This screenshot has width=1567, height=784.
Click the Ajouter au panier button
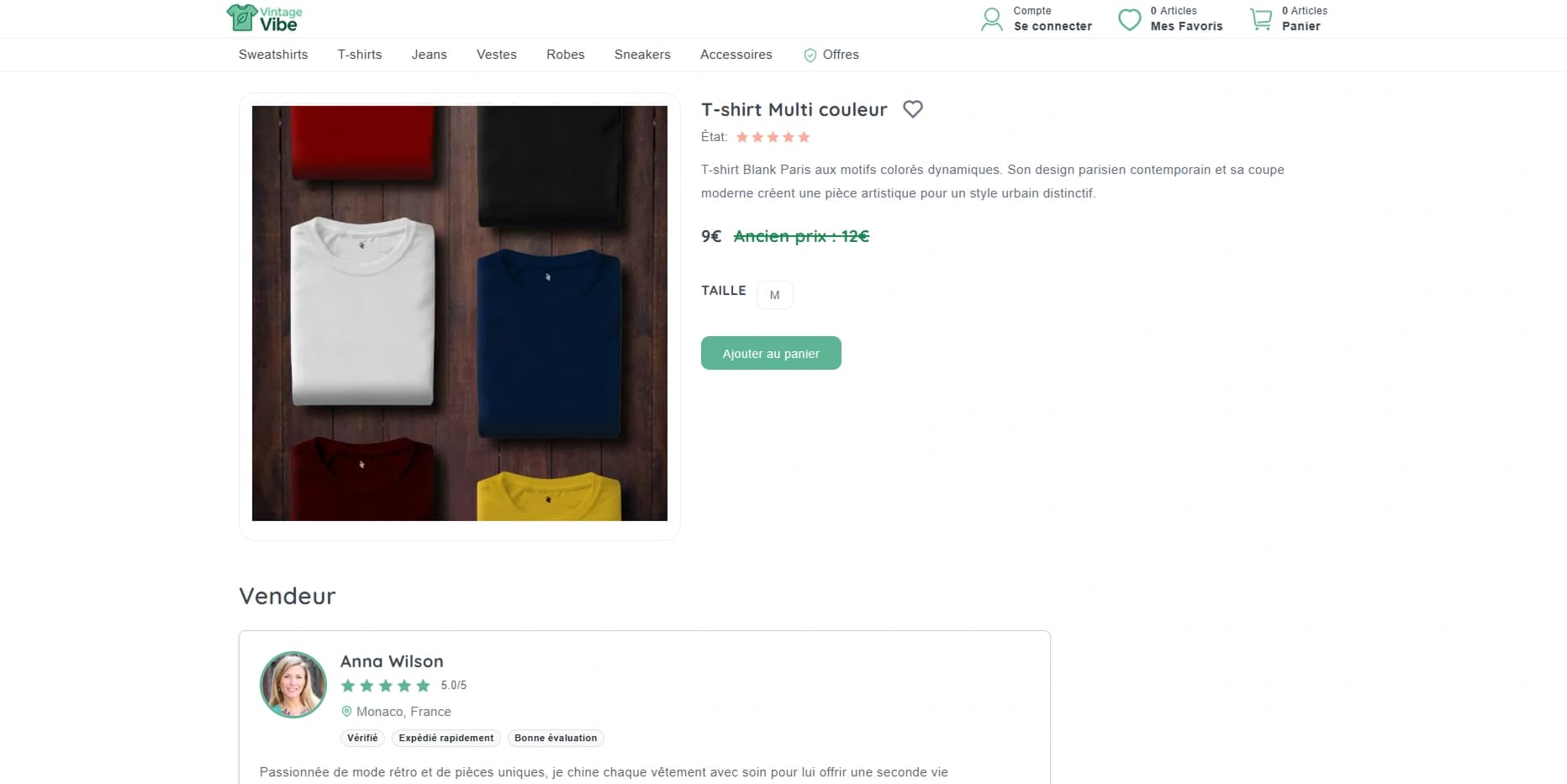[770, 353]
